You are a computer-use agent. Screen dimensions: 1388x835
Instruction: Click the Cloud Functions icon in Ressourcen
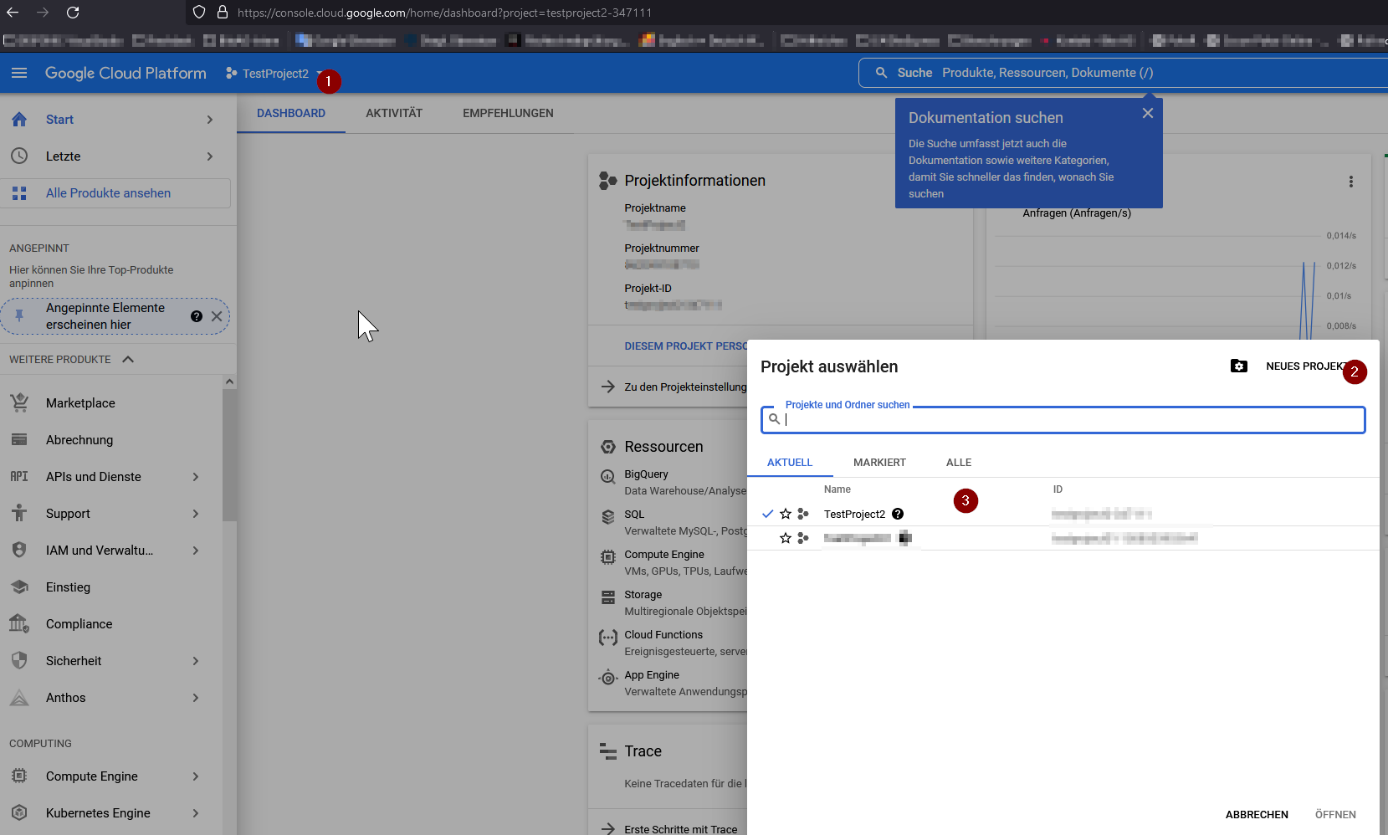[607, 637]
